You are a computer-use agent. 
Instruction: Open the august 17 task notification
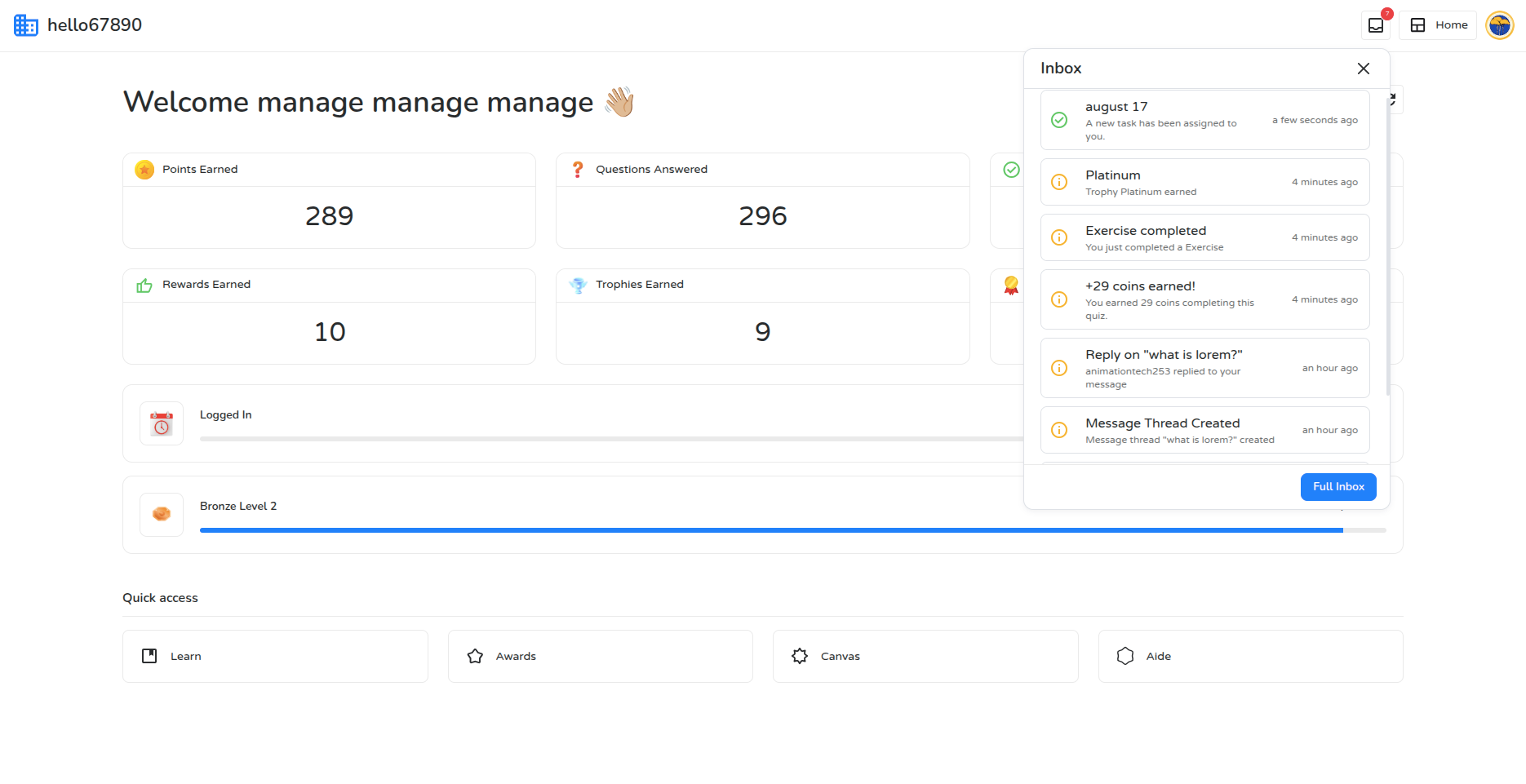pos(1204,120)
